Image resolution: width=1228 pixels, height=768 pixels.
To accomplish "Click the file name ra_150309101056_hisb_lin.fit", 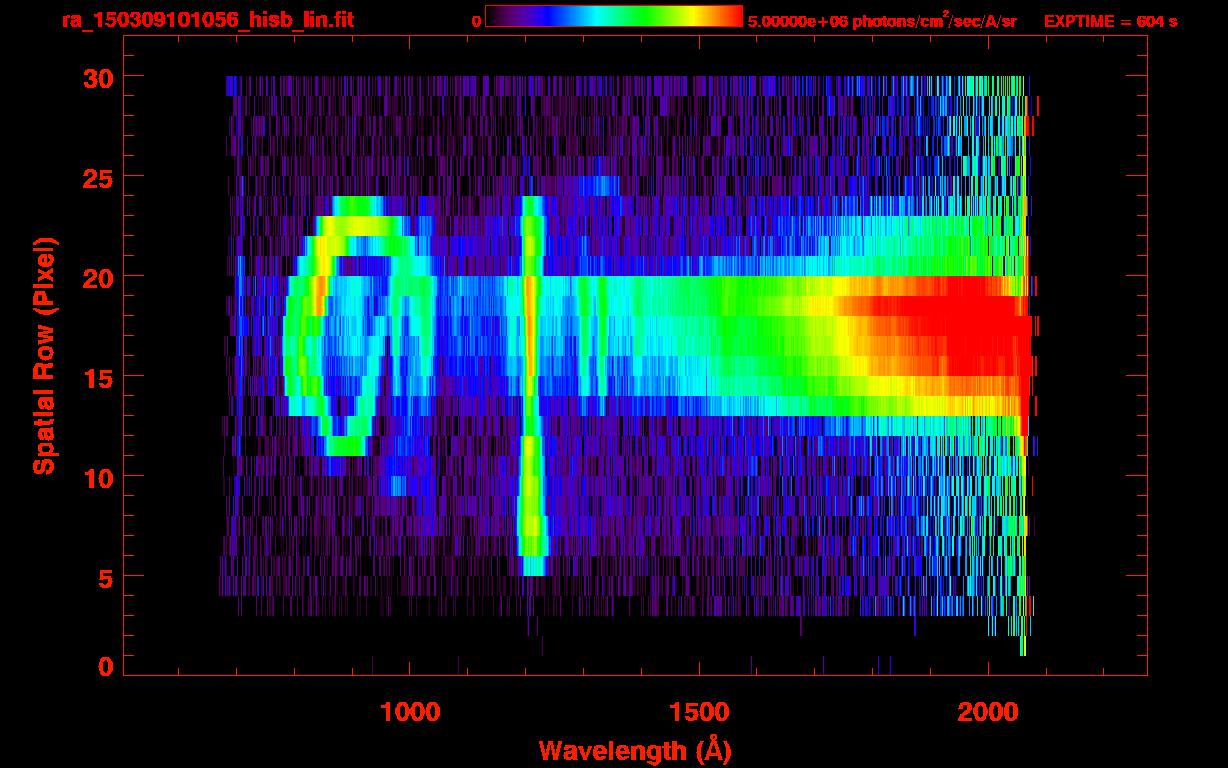I will (207, 20).
